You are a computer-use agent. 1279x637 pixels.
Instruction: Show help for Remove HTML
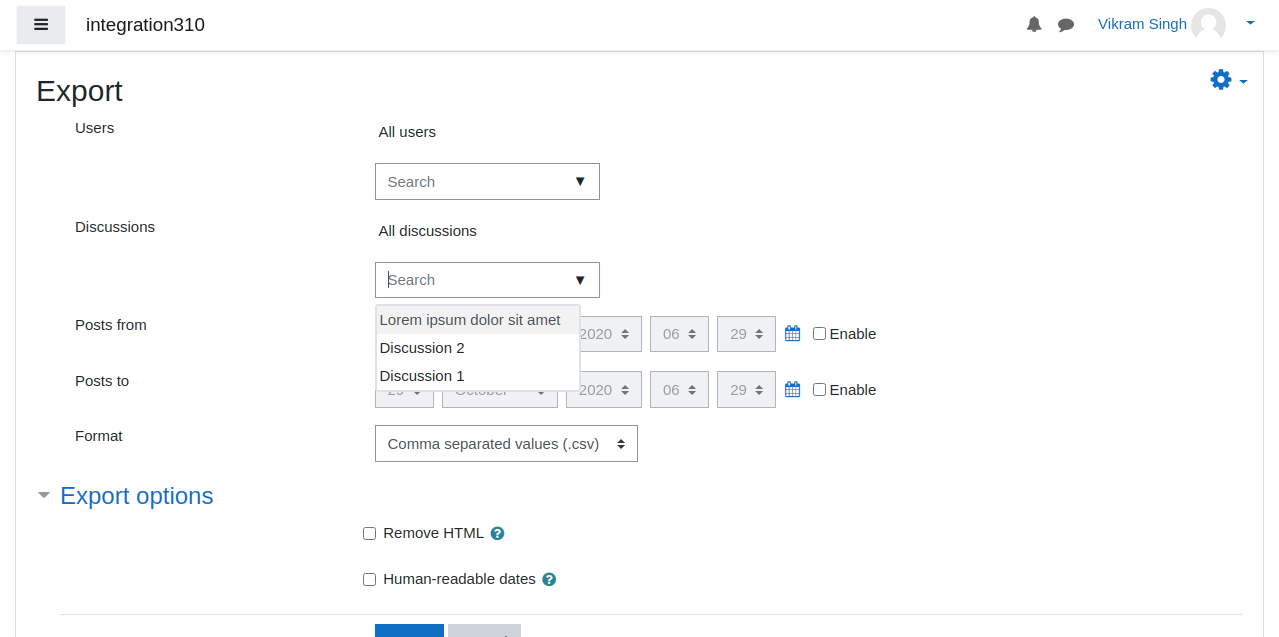pos(497,534)
